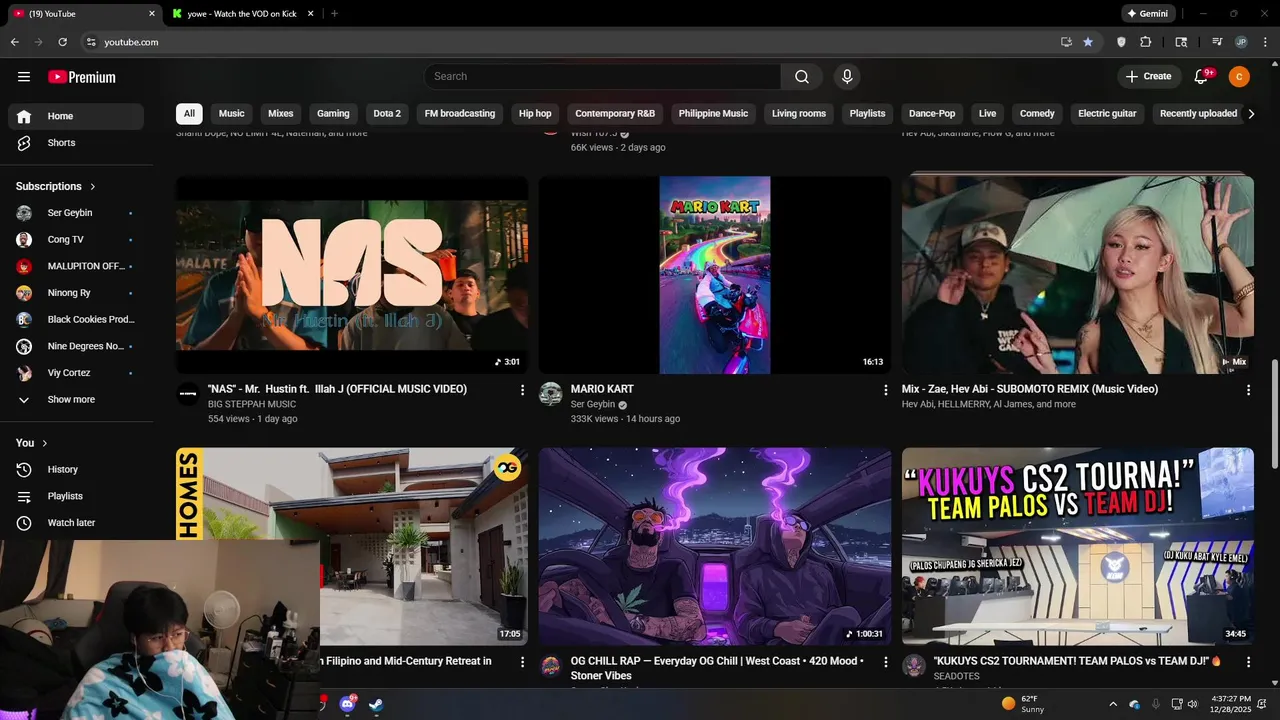Select the Gaming filter chip
This screenshot has height=720, width=1280.
pyautogui.click(x=333, y=114)
